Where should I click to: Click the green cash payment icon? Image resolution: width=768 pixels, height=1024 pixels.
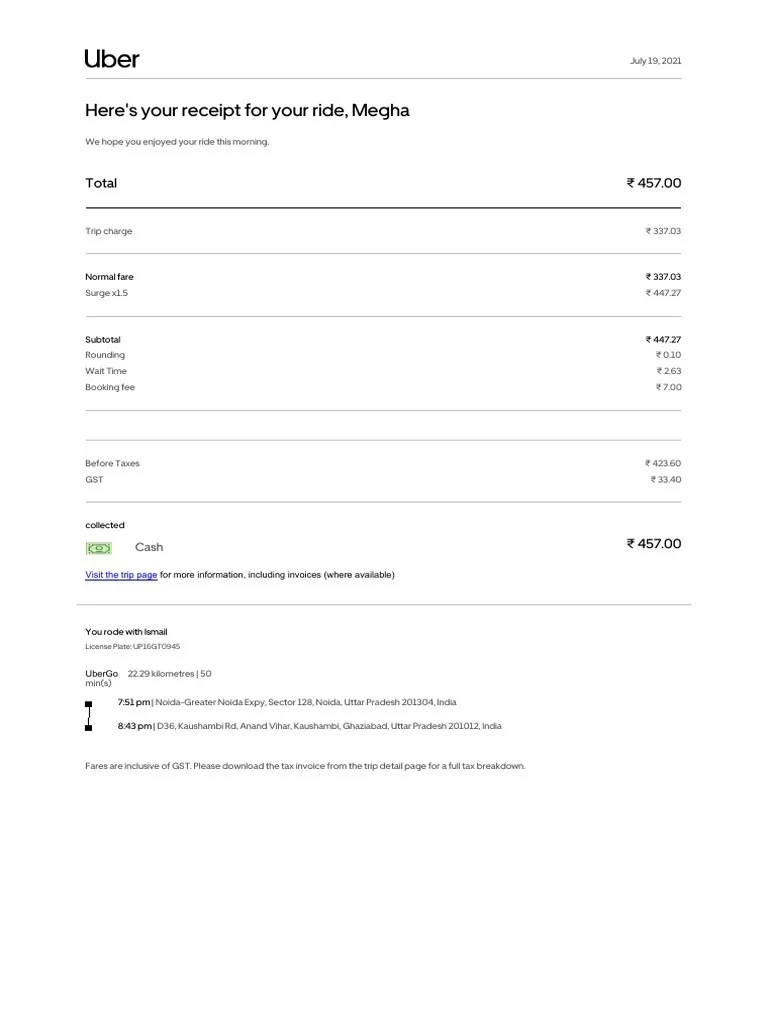click(x=99, y=548)
